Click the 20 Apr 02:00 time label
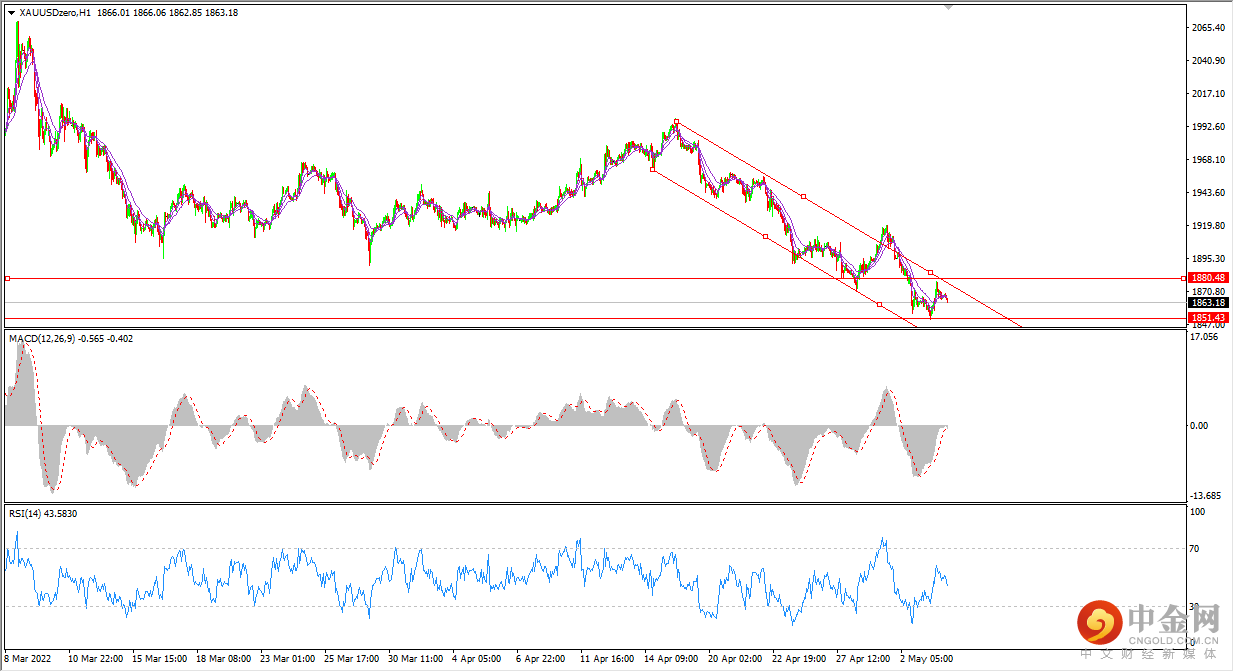This screenshot has height=672, width=1234. (x=735, y=660)
